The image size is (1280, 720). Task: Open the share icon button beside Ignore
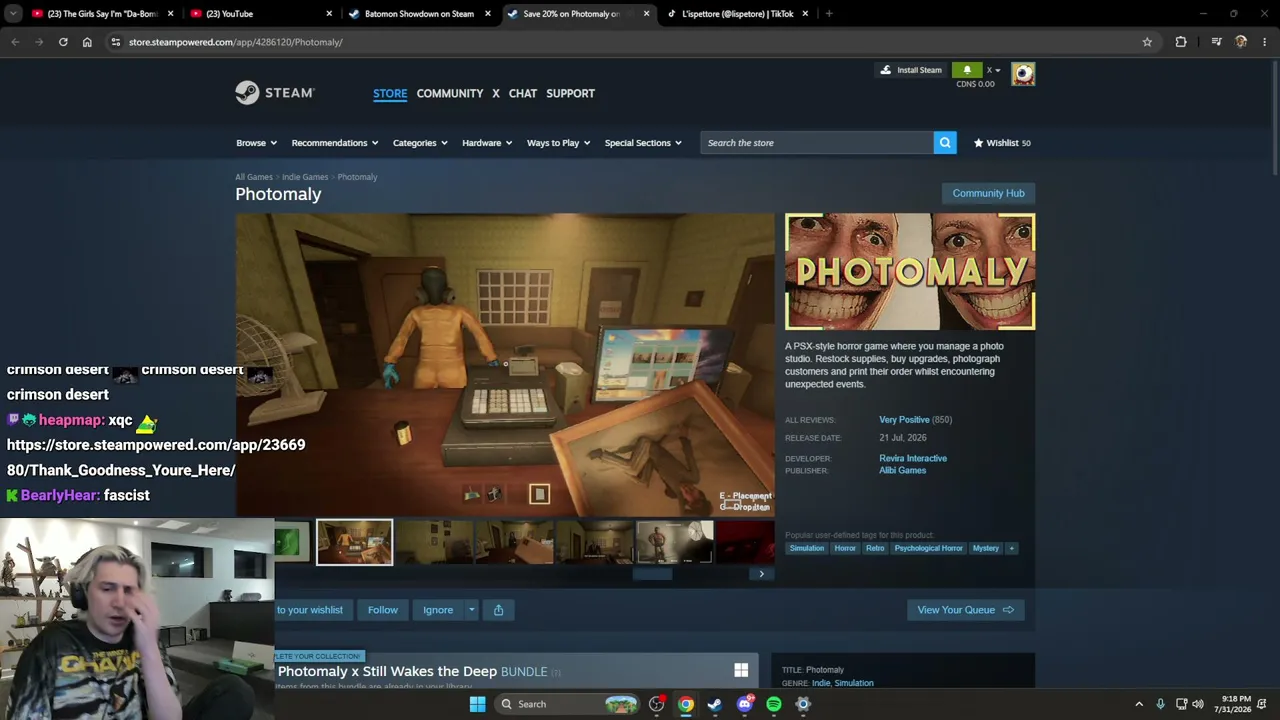(x=498, y=610)
